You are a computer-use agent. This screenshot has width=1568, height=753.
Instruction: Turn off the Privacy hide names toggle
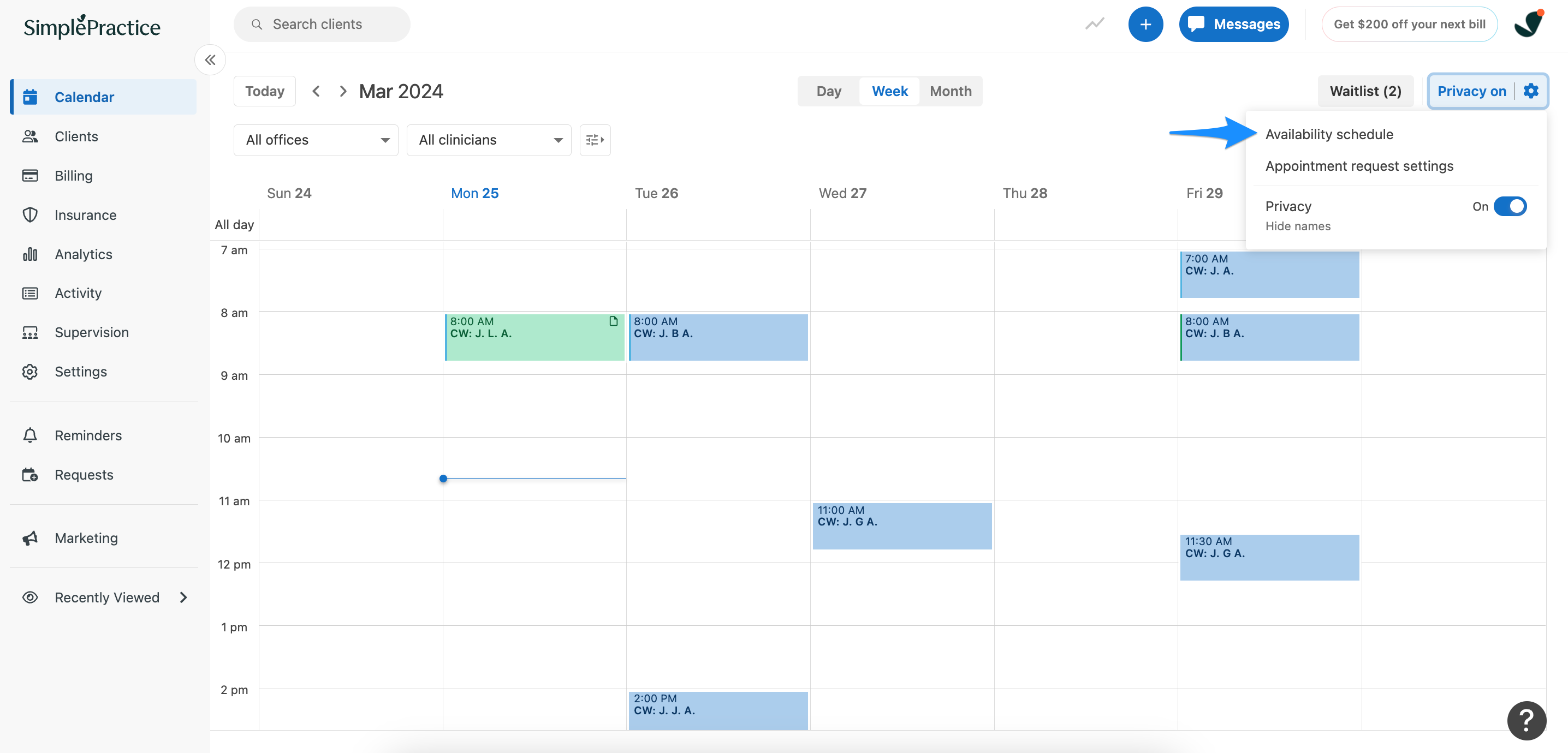(1510, 206)
